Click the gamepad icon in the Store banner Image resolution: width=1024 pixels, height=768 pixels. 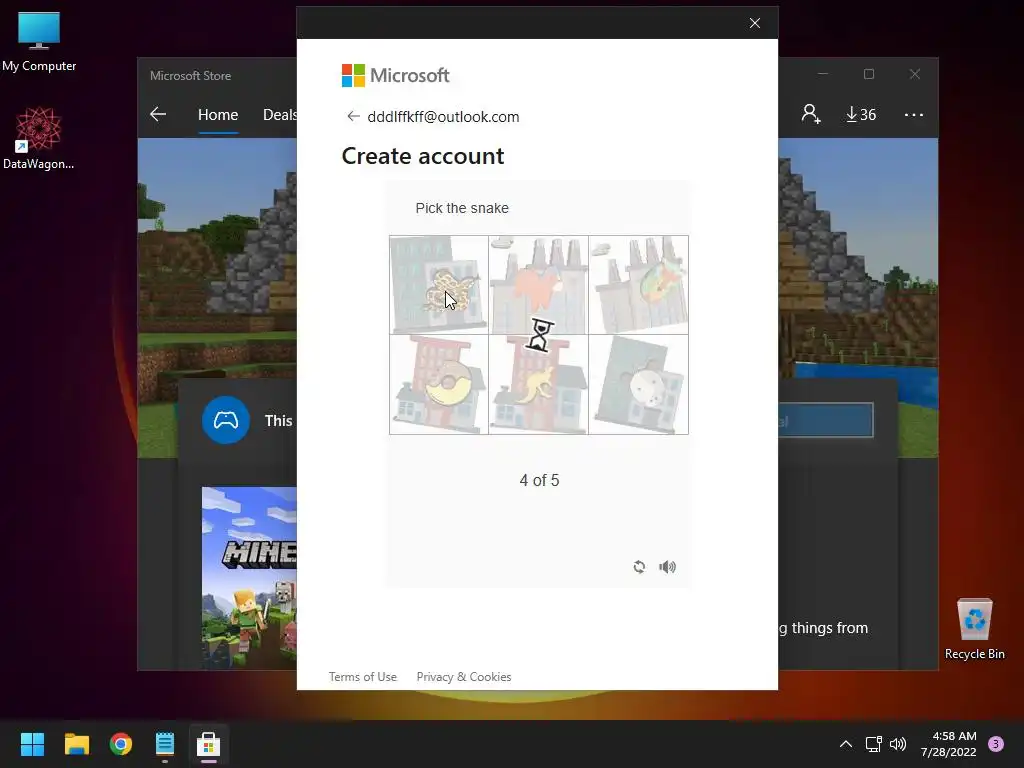(226, 421)
